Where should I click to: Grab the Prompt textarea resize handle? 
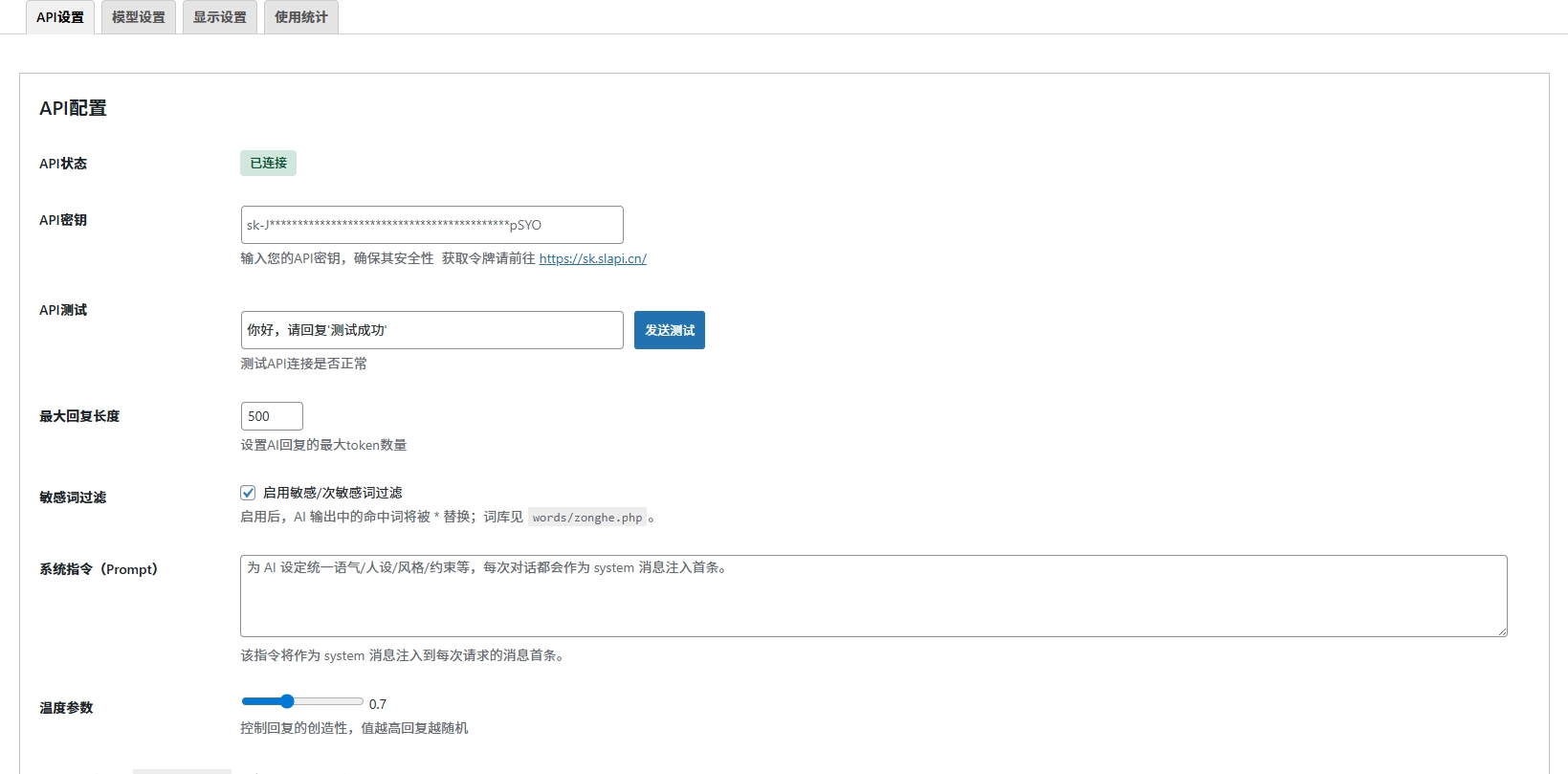click(1502, 631)
